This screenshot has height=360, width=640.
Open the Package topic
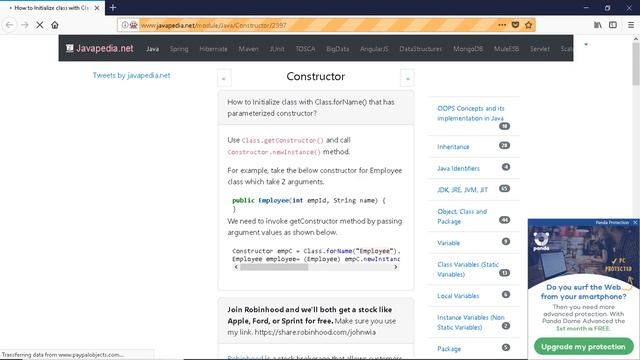pos(449,349)
